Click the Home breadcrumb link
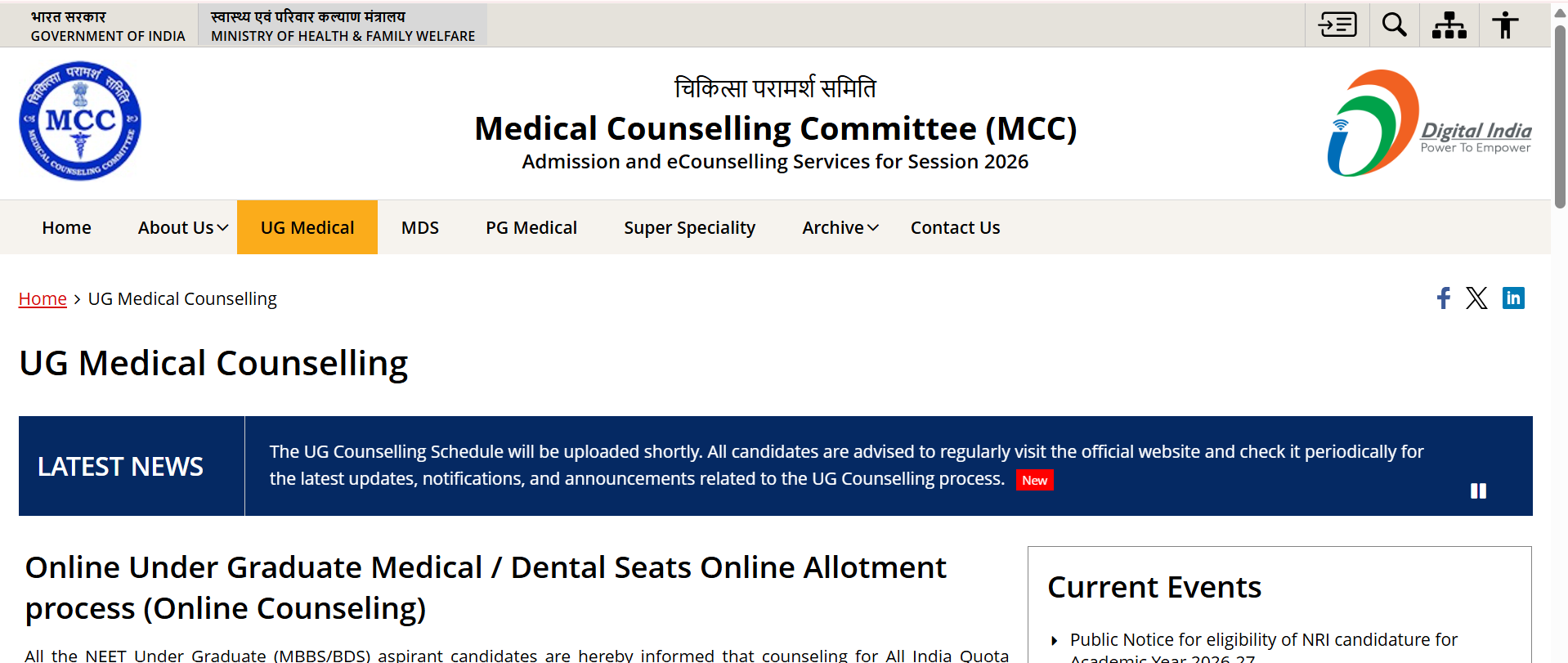Screen dimensions: 1568x663 pyautogui.click(x=43, y=298)
